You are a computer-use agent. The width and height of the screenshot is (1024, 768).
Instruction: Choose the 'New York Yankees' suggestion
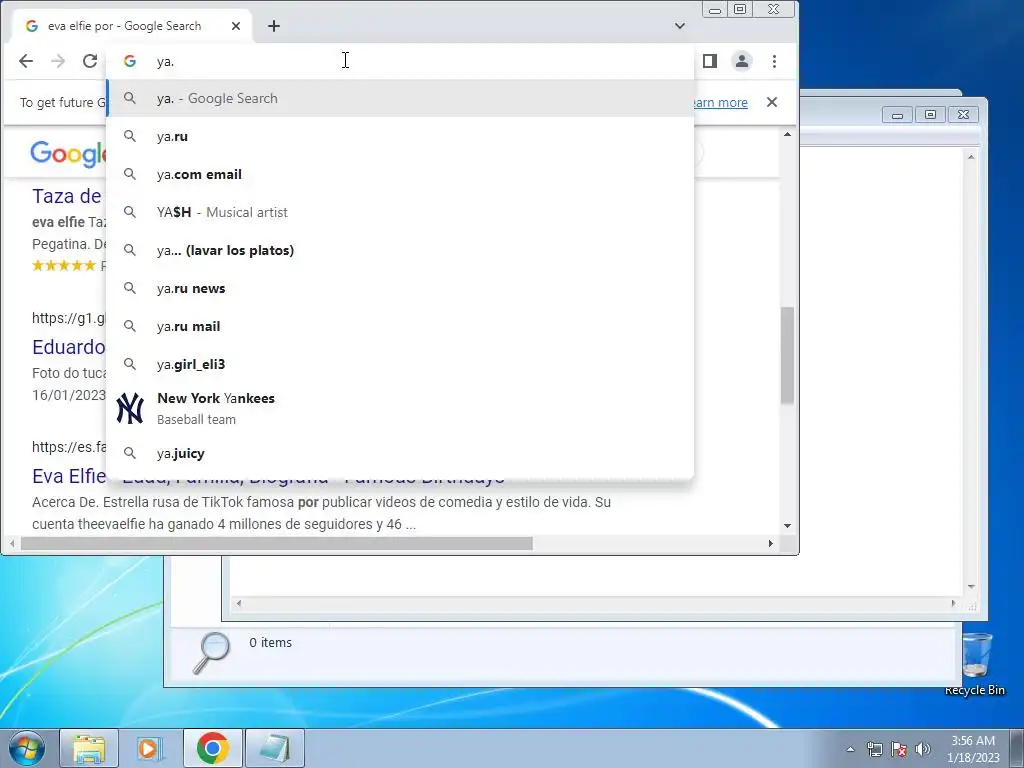(x=400, y=409)
